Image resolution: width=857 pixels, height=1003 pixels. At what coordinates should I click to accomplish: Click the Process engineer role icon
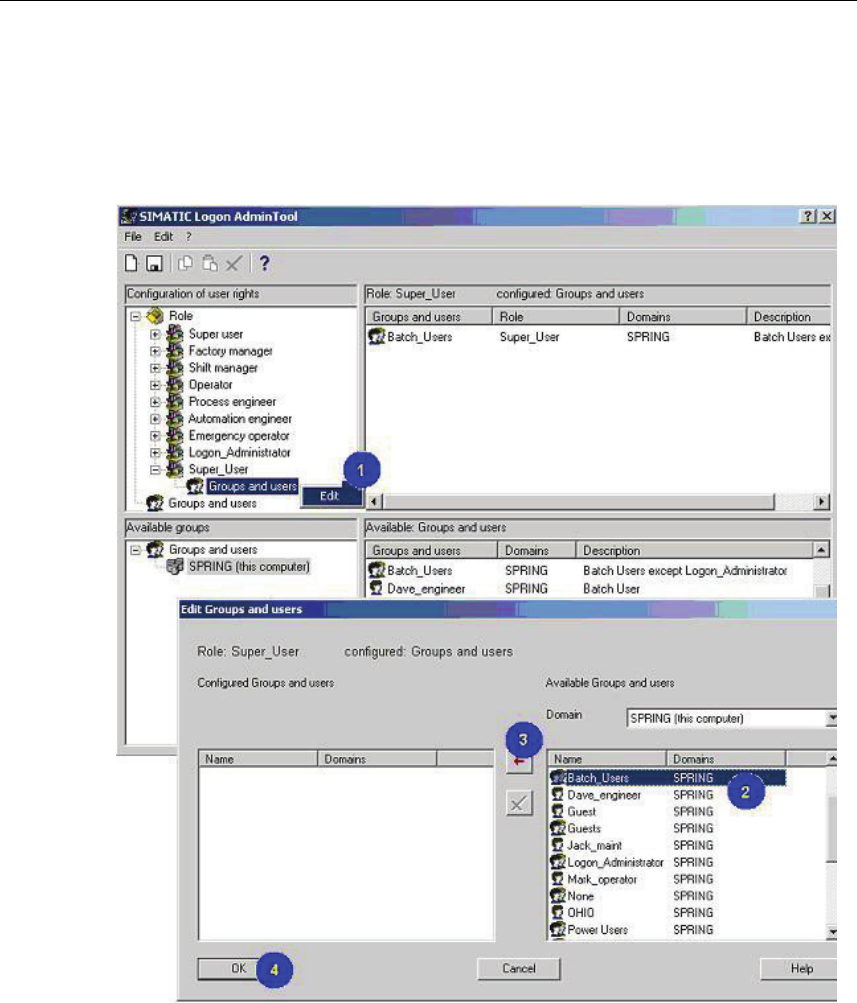click(175, 401)
